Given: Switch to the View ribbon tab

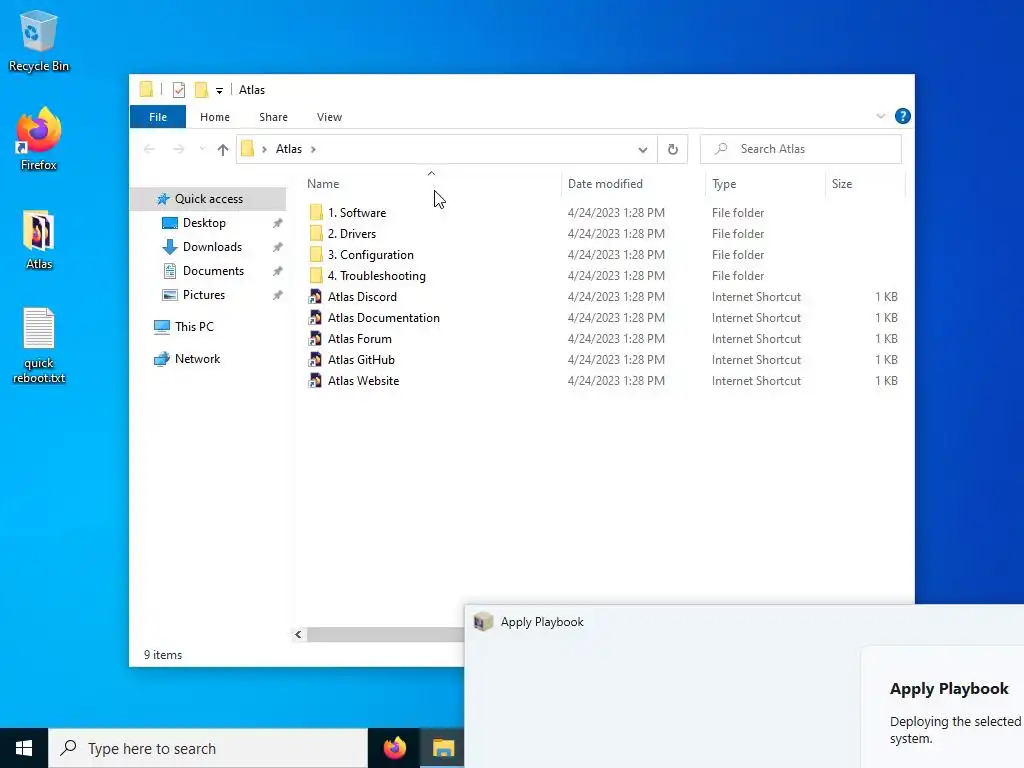Looking at the screenshot, I should (x=329, y=117).
